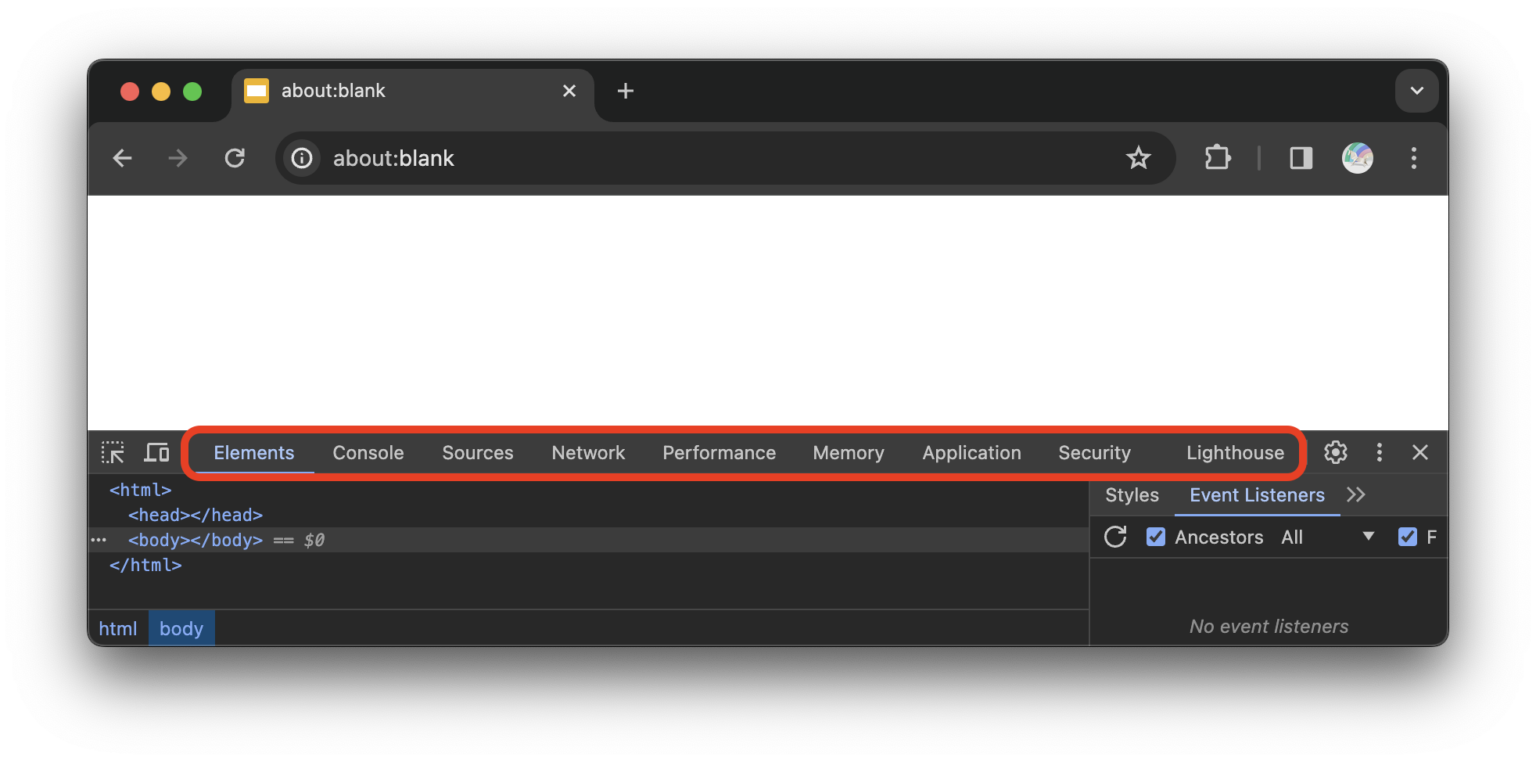Click the back navigation arrow
This screenshot has width=1536, height=762.
(122, 158)
